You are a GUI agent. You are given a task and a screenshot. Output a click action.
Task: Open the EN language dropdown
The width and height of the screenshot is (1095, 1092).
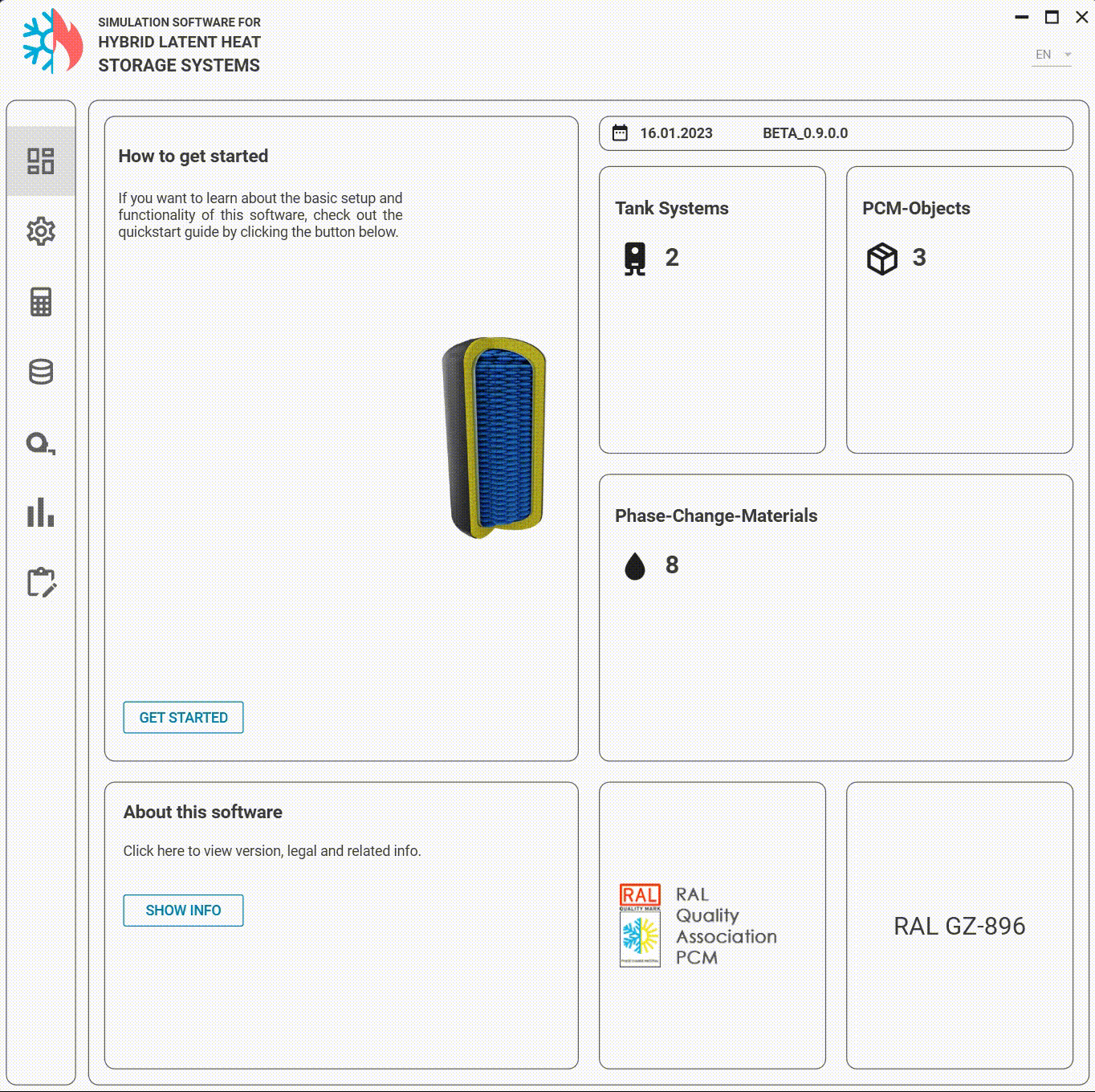1052,55
